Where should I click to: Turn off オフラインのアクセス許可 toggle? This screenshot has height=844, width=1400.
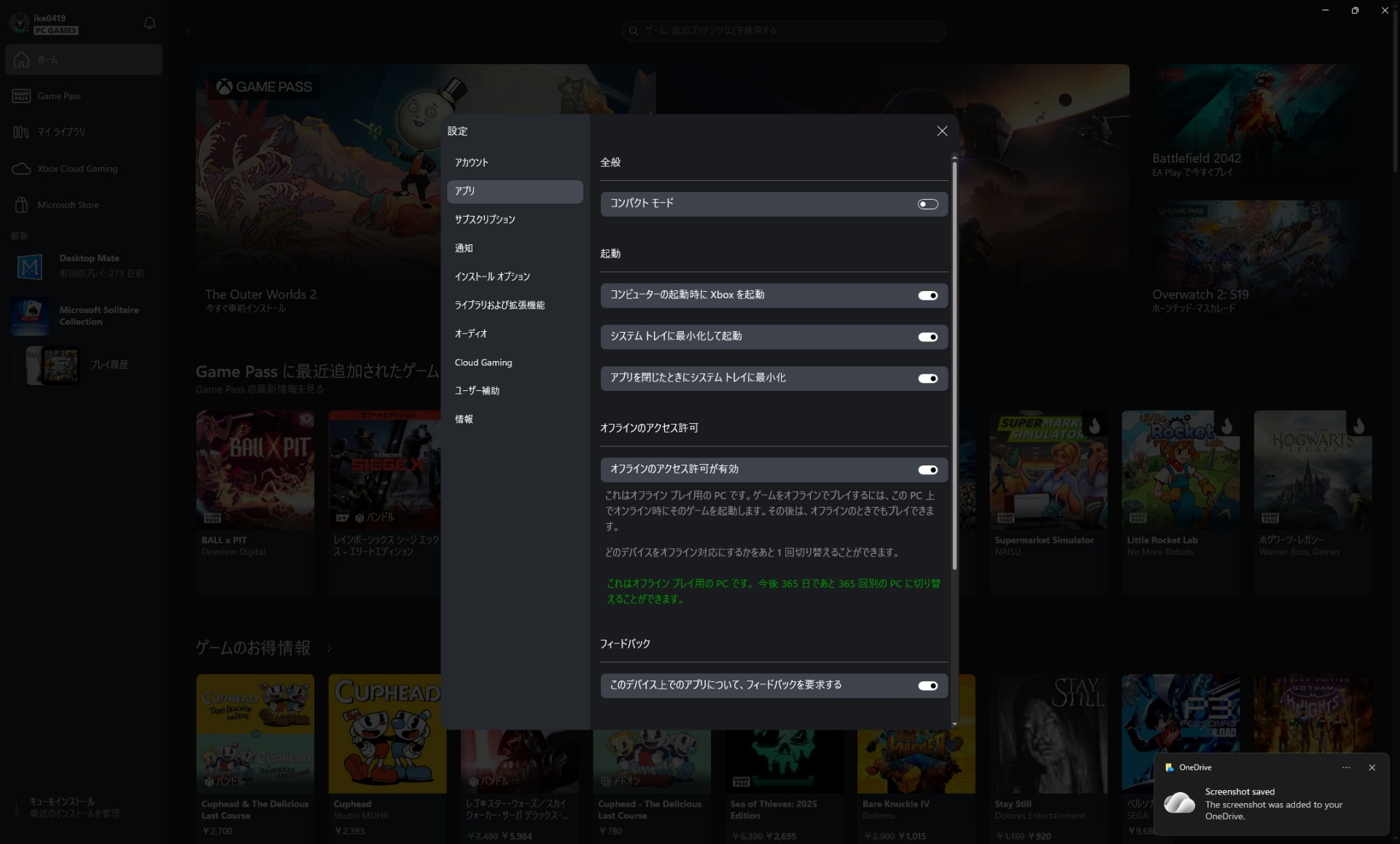click(x=927, y=470)
